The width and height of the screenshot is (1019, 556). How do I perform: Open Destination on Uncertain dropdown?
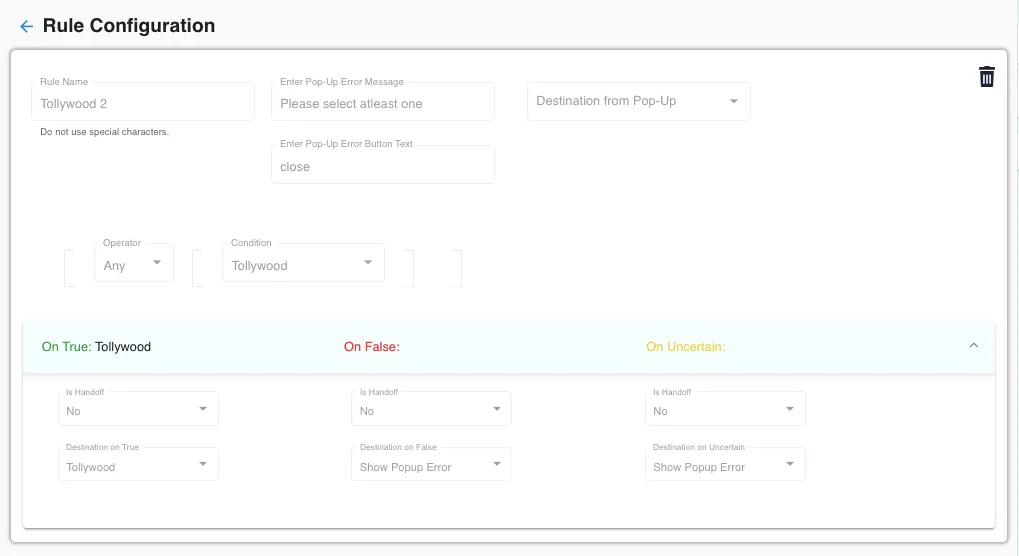point(725,464)
